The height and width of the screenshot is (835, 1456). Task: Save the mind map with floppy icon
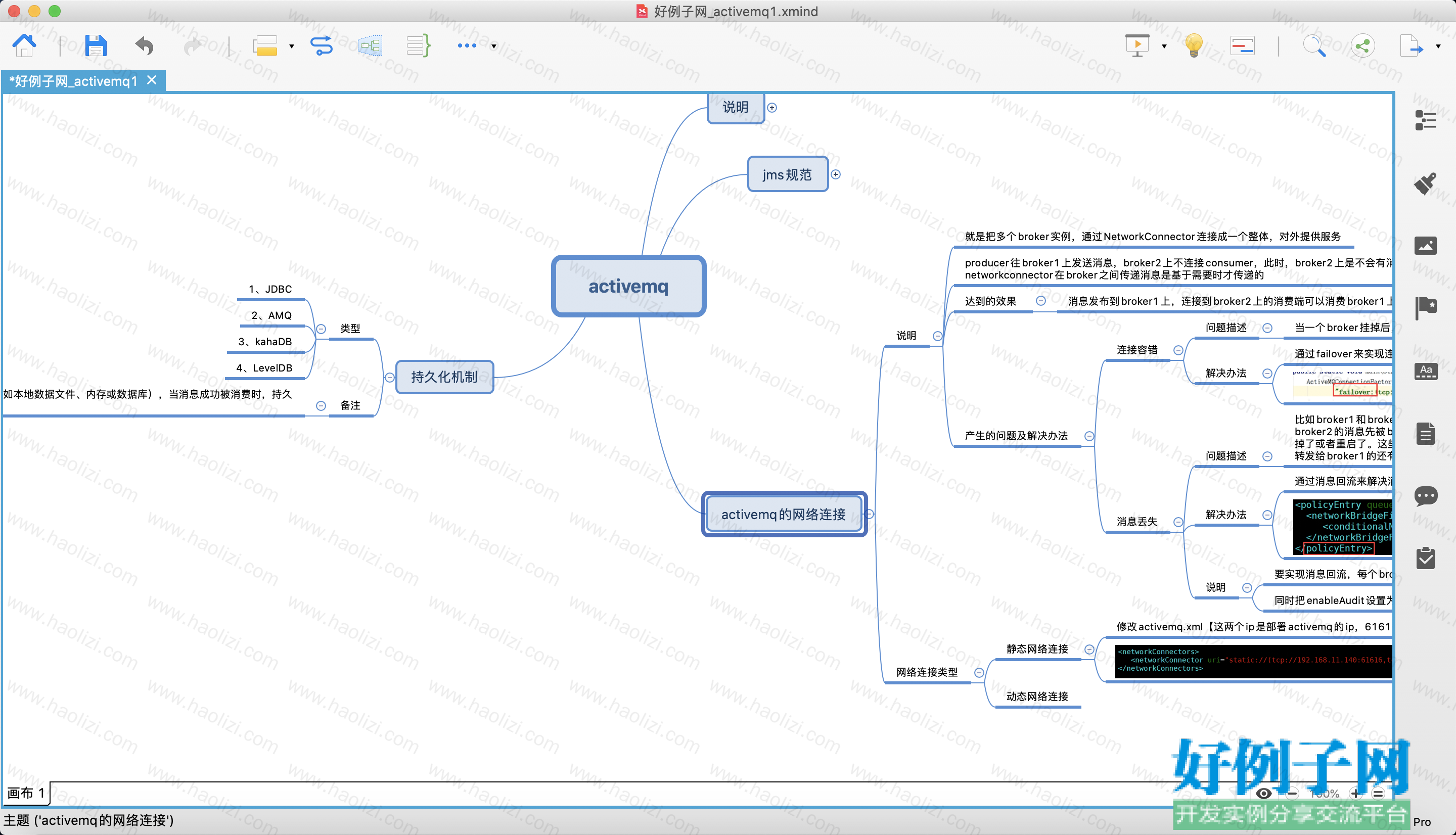(x=96, y=45)
